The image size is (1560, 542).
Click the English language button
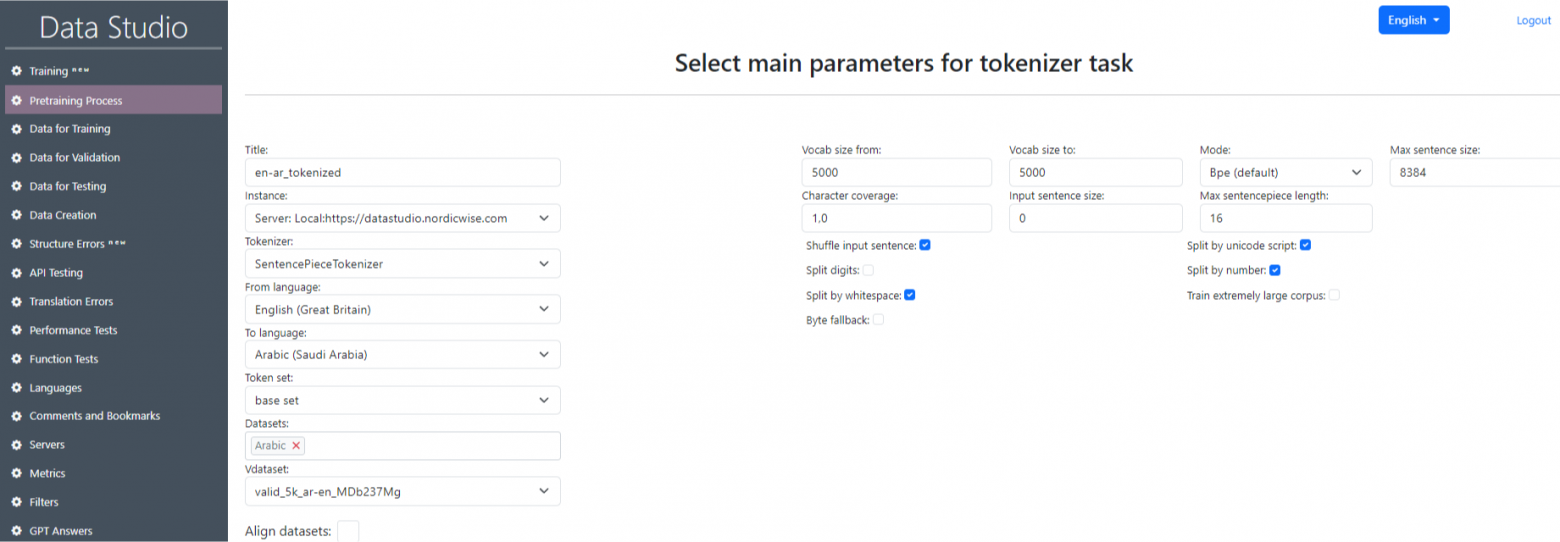tap(1413, 20)
